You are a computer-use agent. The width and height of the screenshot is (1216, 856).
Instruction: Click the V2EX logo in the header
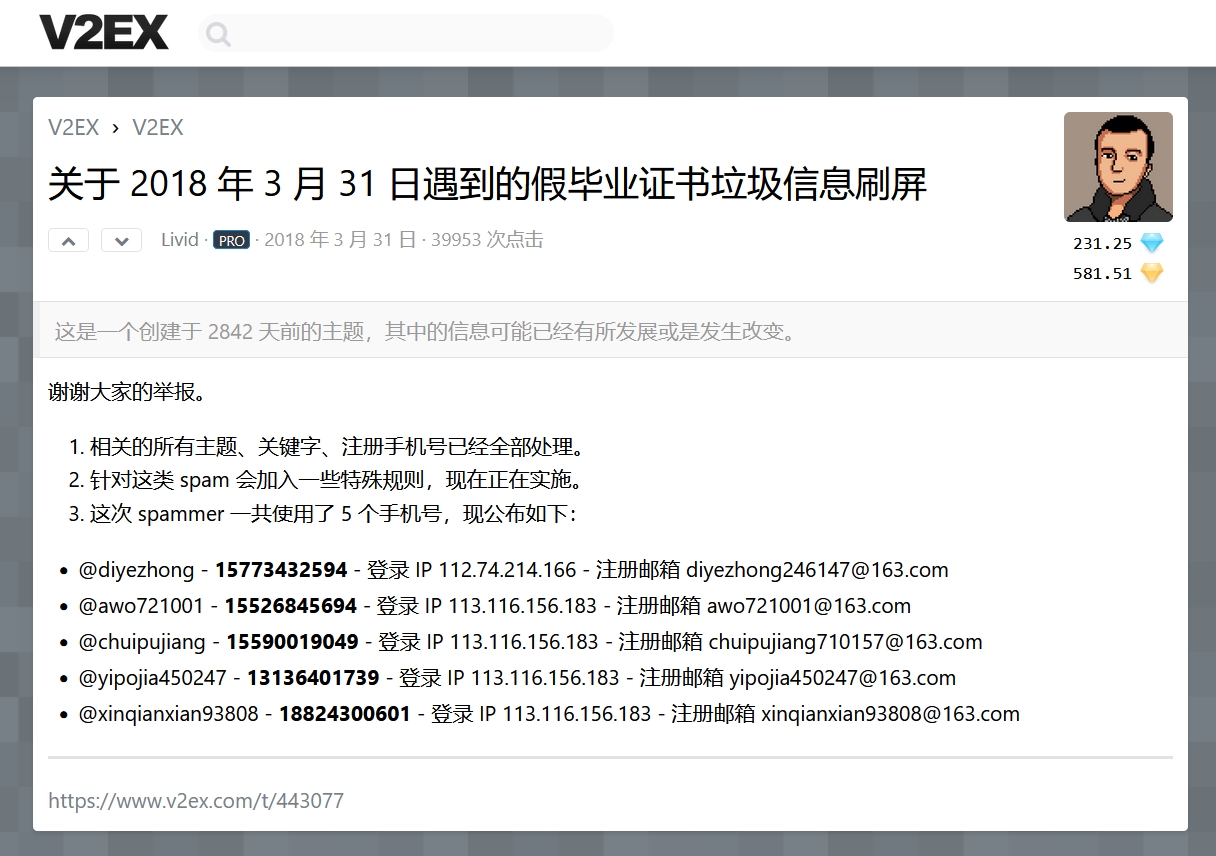(x=104, y=32)
